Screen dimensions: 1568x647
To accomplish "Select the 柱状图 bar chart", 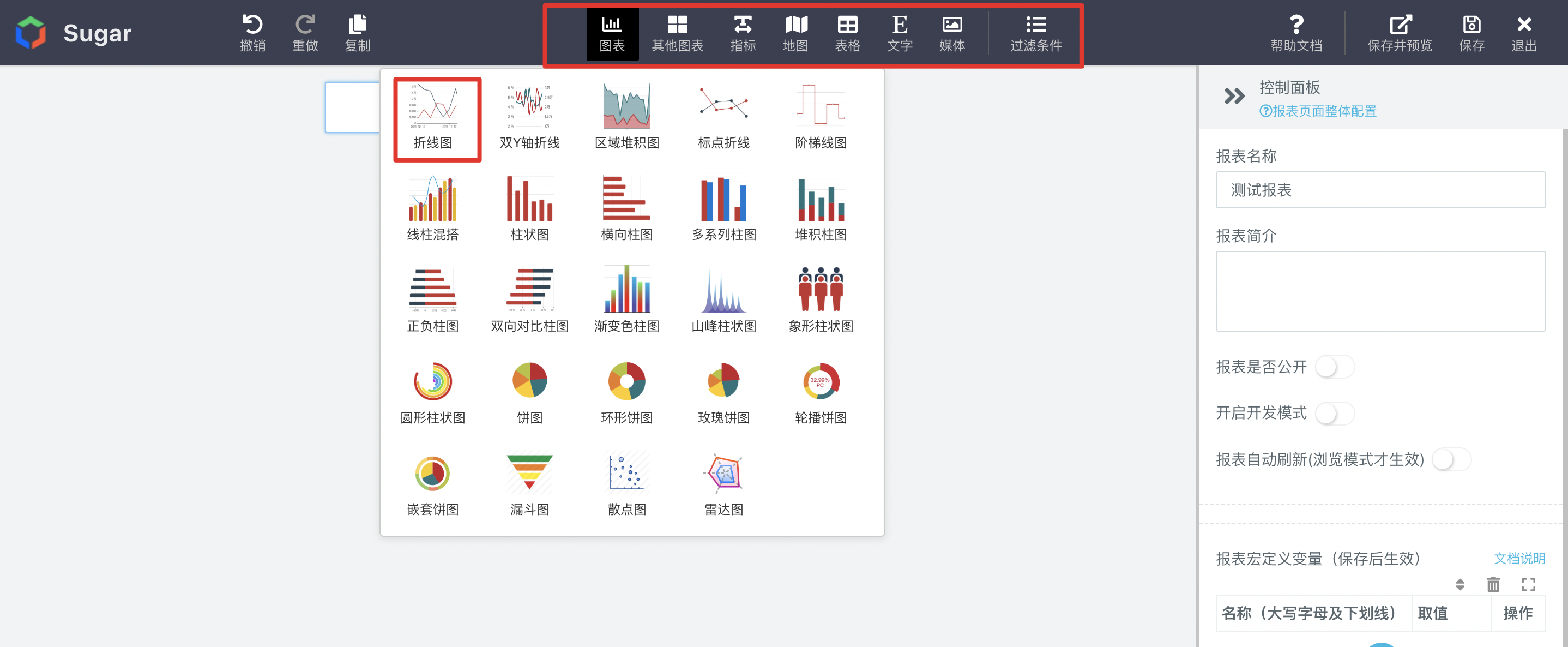I will [x=529, y=209].
